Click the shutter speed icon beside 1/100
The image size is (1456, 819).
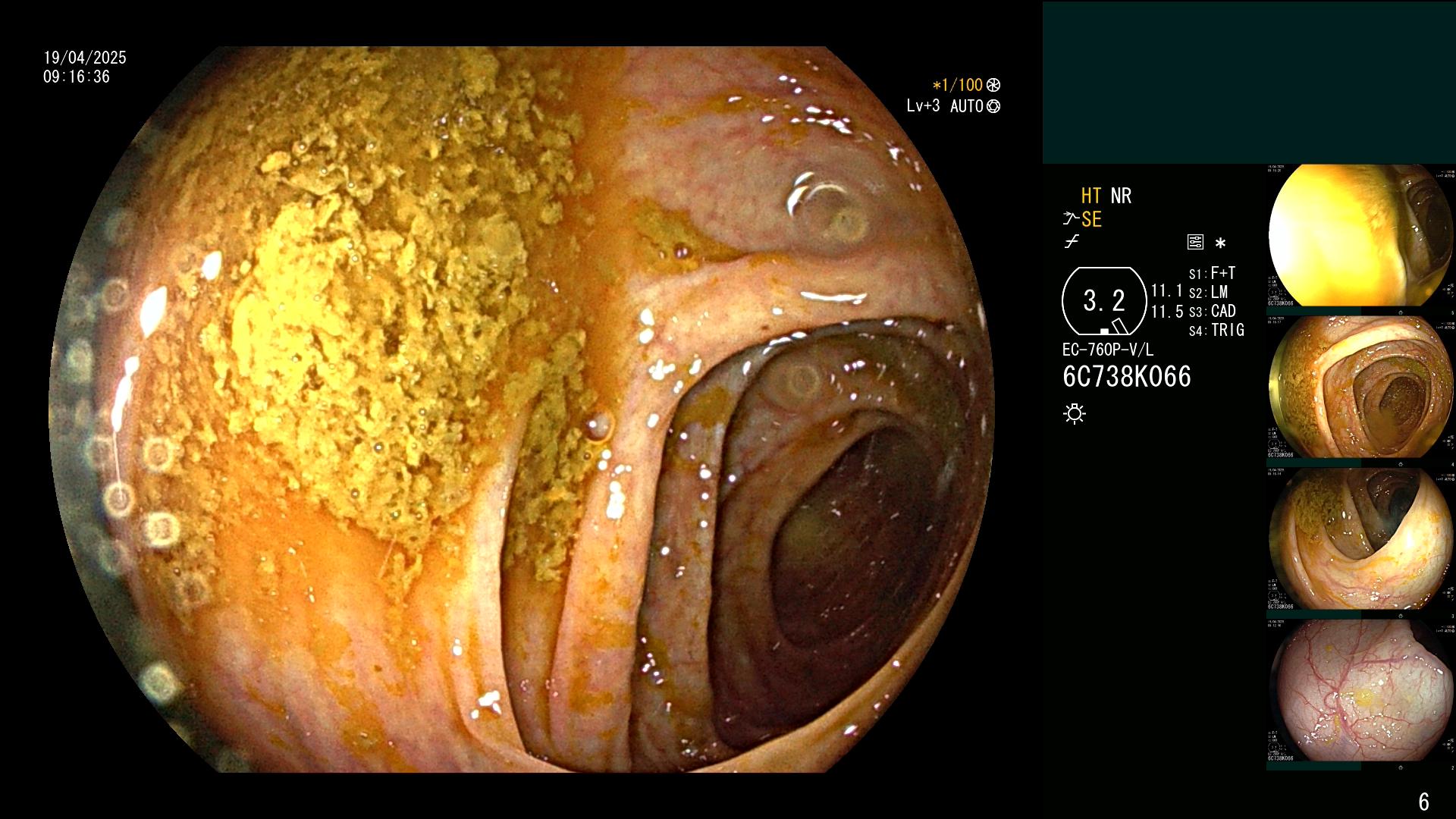(x=993, y=85)
